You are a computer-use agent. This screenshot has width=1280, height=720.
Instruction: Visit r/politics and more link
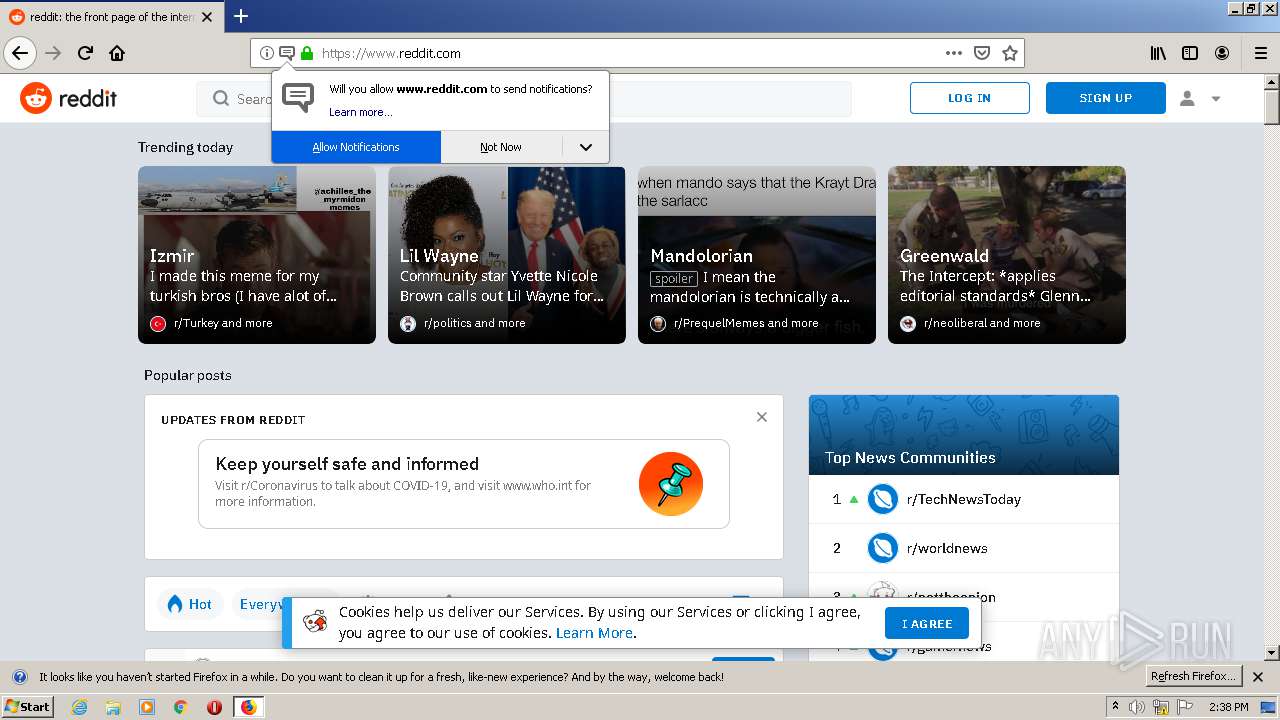474,323
